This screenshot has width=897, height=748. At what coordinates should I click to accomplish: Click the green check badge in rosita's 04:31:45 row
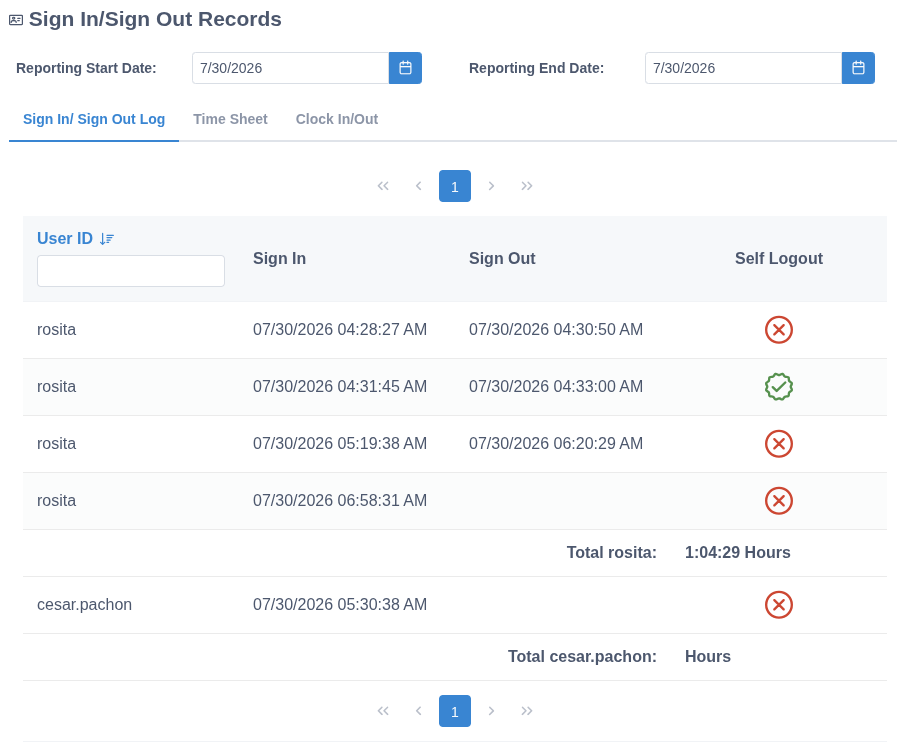pyautogui.click(x=779, y=387)
